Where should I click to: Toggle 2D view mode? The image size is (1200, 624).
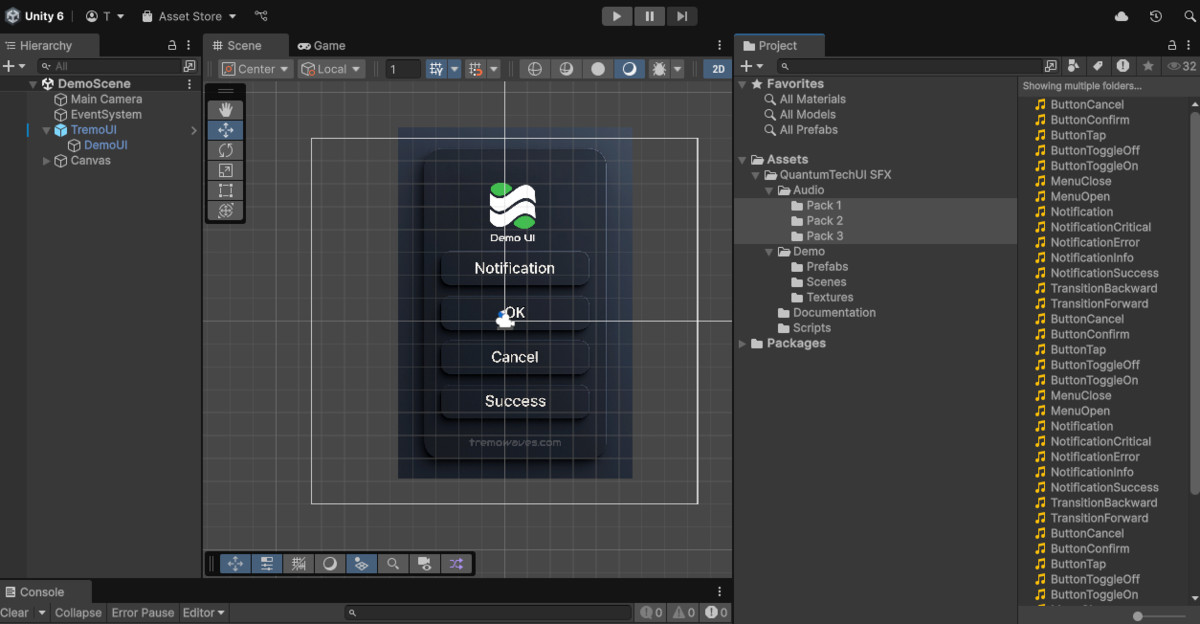(x=717, y=69)
